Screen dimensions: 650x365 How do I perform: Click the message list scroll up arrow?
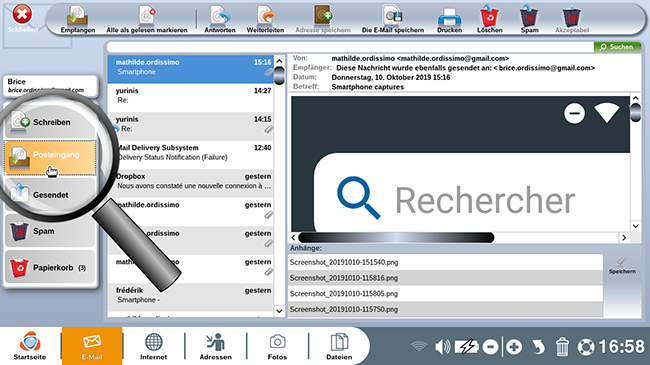click(279, 61)
